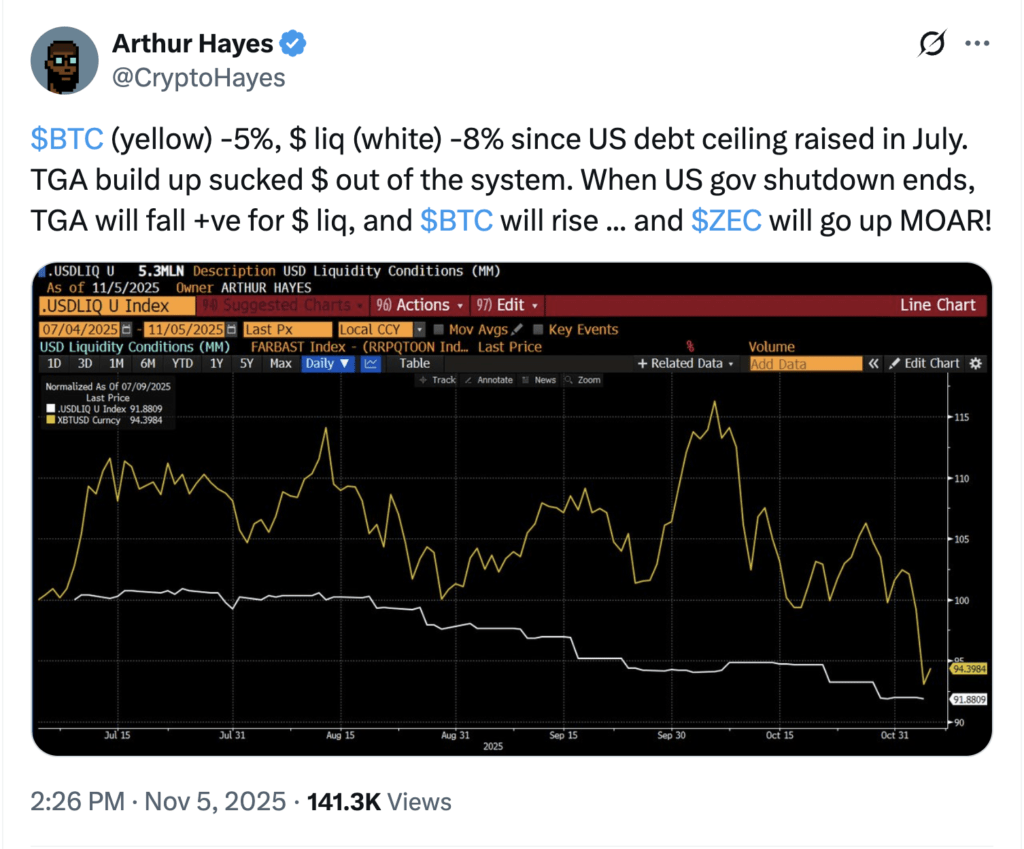Viewport: 1024px width, 849px height.
Task: Select the YTD time range tab
Action: click(183, 364)
